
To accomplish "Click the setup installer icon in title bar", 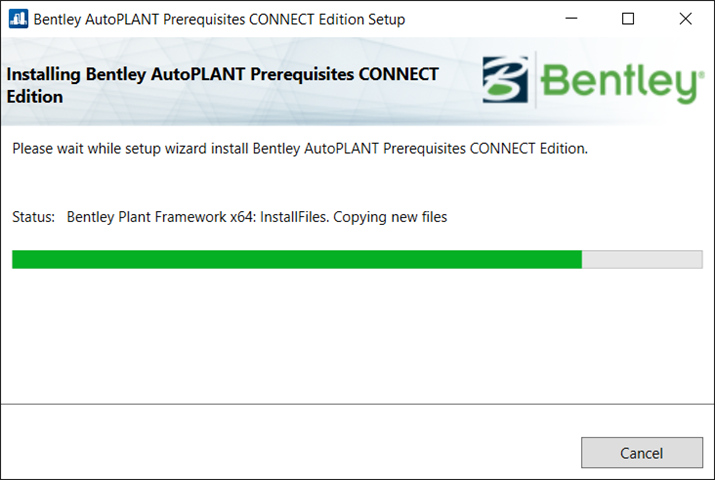I will [18, 19].
